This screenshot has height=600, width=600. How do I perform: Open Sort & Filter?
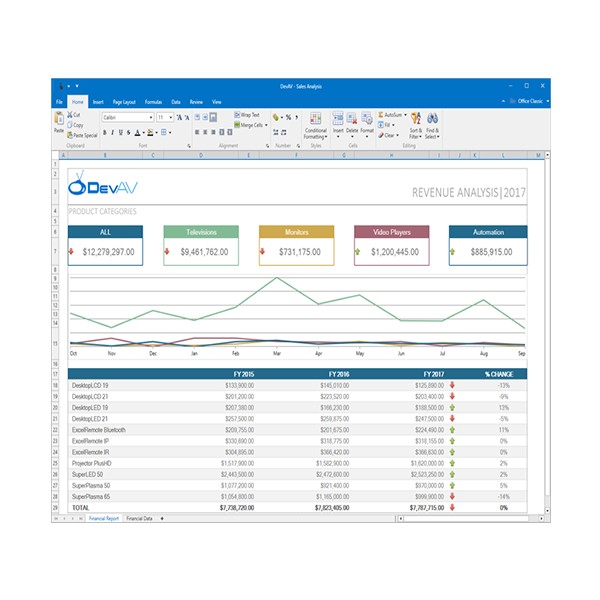point(416,126)
